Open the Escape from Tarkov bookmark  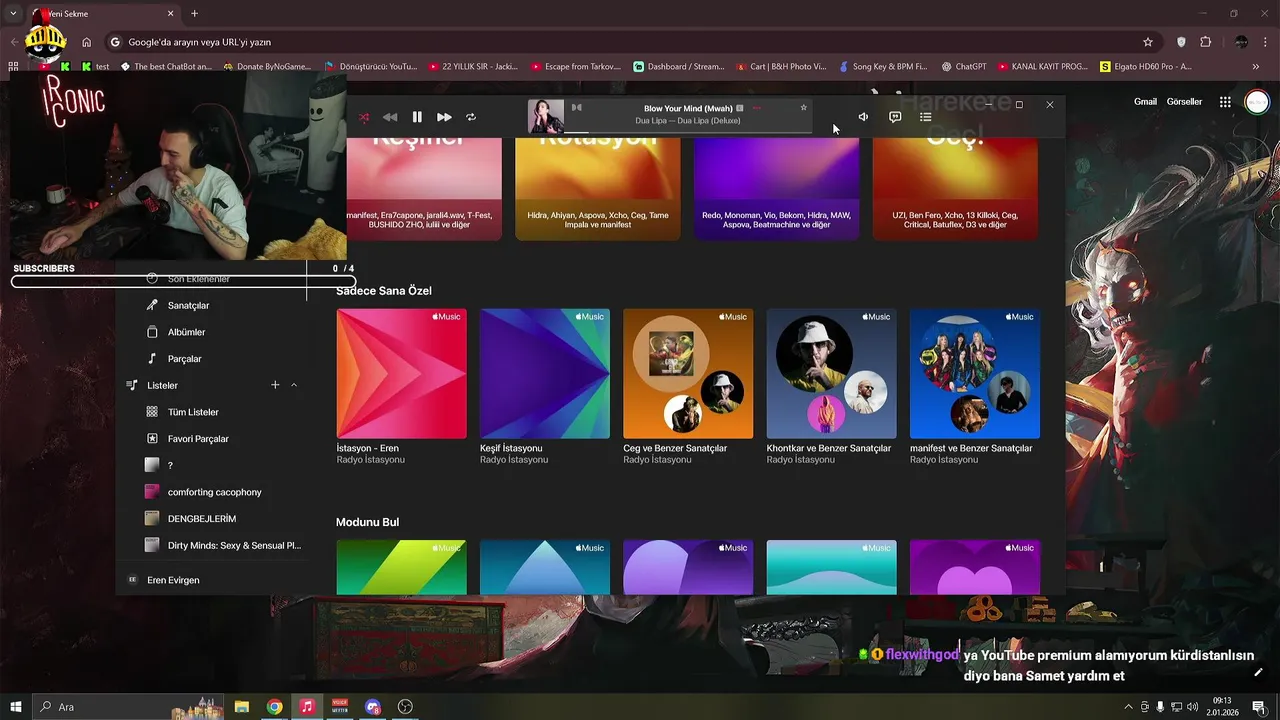click(x=576, y=67)
